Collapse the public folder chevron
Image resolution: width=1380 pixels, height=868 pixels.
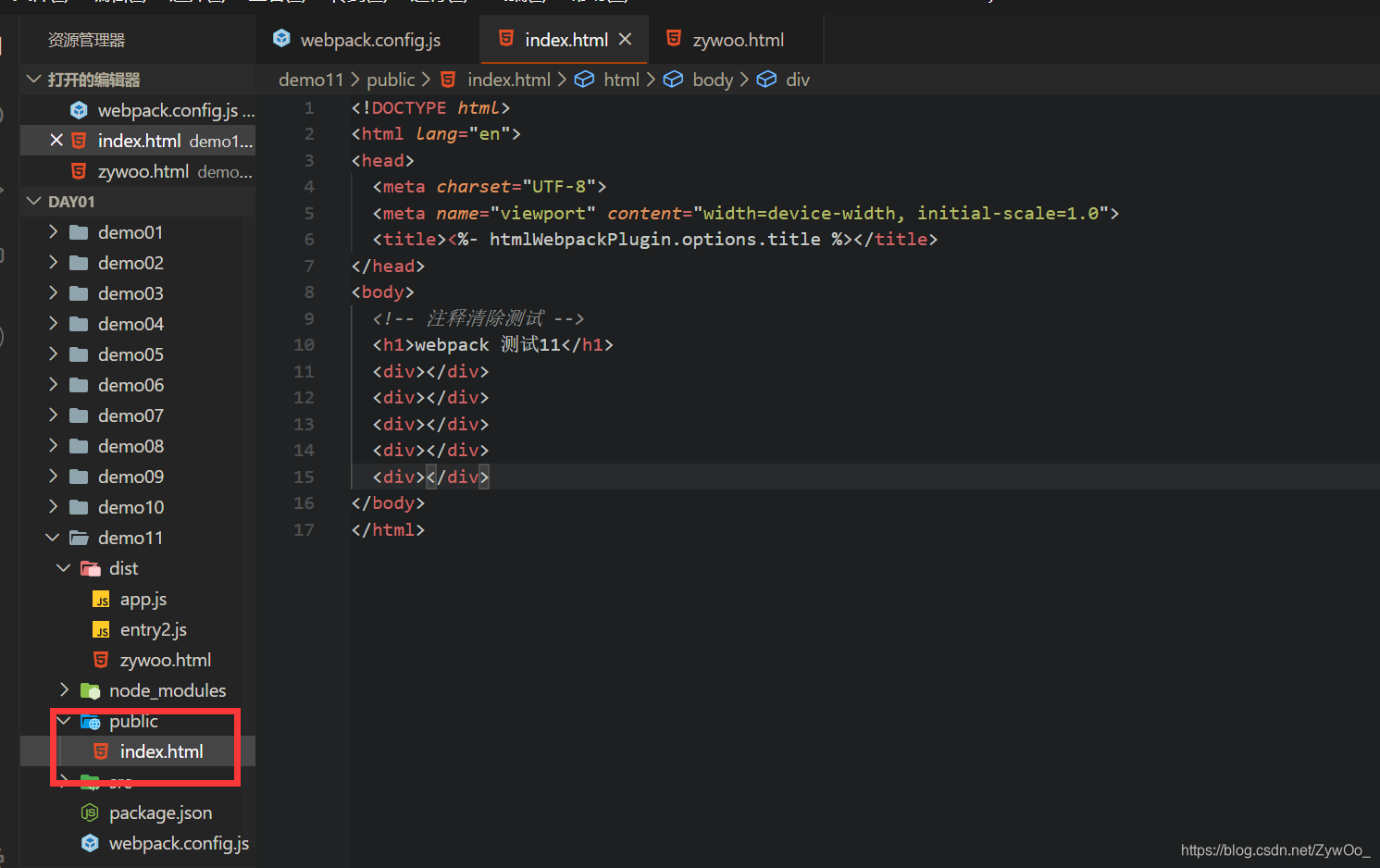pyautogui.click(x=64, y=720)
